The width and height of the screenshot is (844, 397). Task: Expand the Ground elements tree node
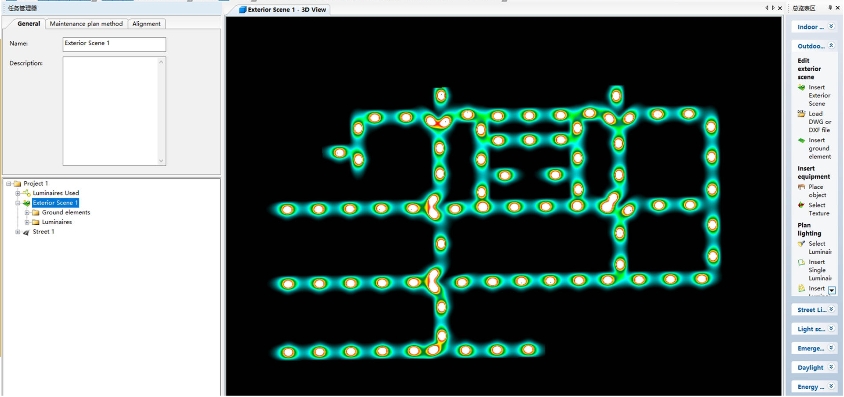click(x=27, y=212)
